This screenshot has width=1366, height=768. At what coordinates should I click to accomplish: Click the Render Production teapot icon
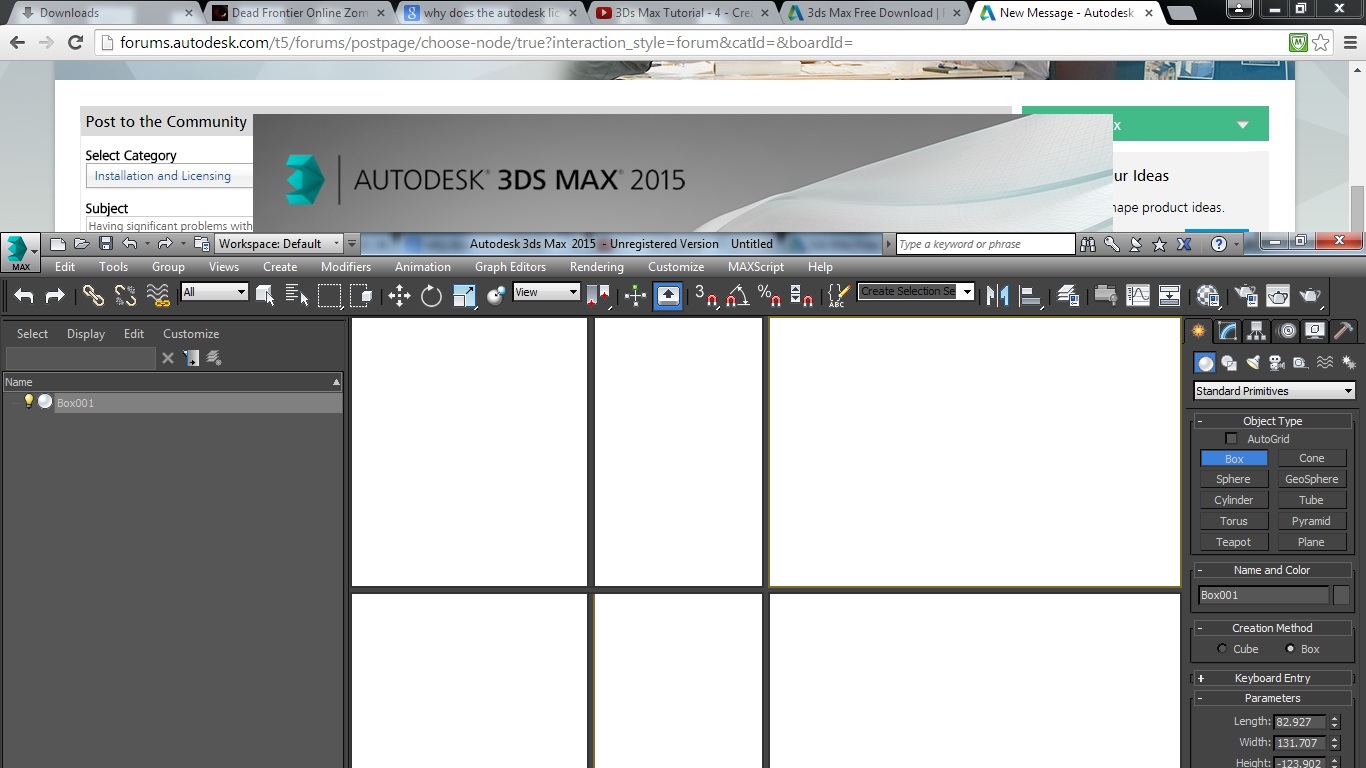pos(1311,295)
